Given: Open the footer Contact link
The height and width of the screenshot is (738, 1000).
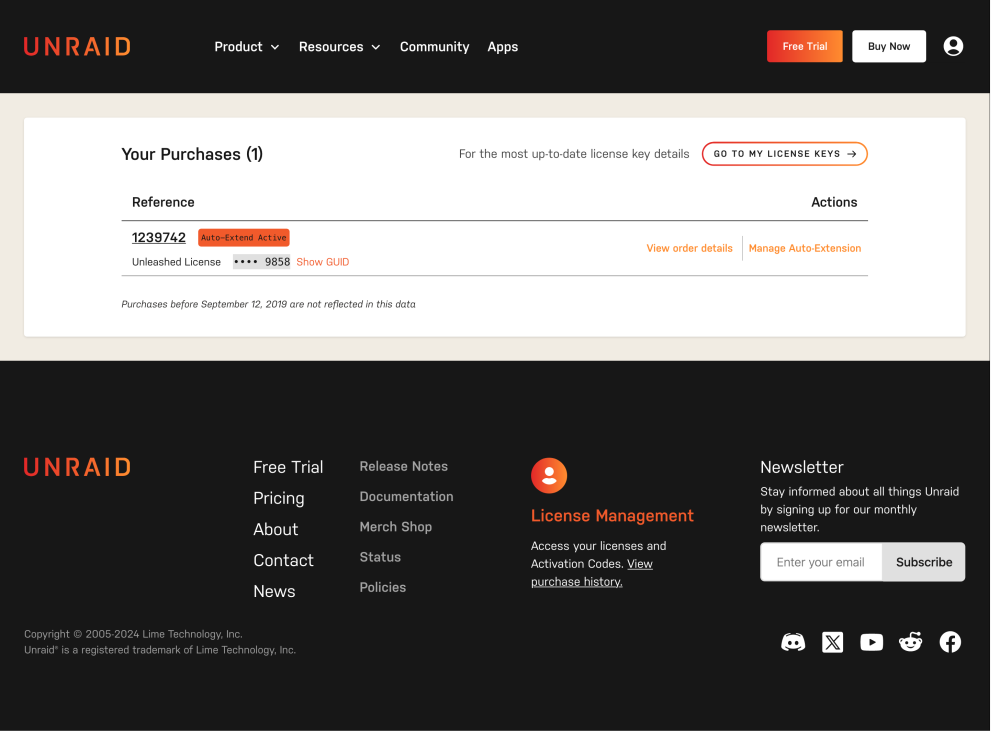Looking at the screenshot, I should (x=283, y=560).
